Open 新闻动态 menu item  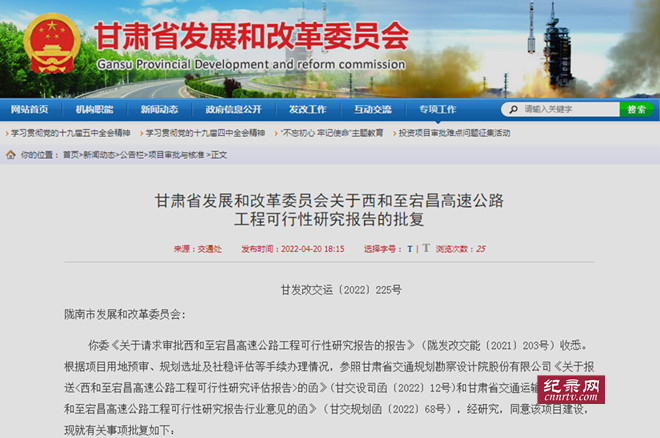pos(160,109)
